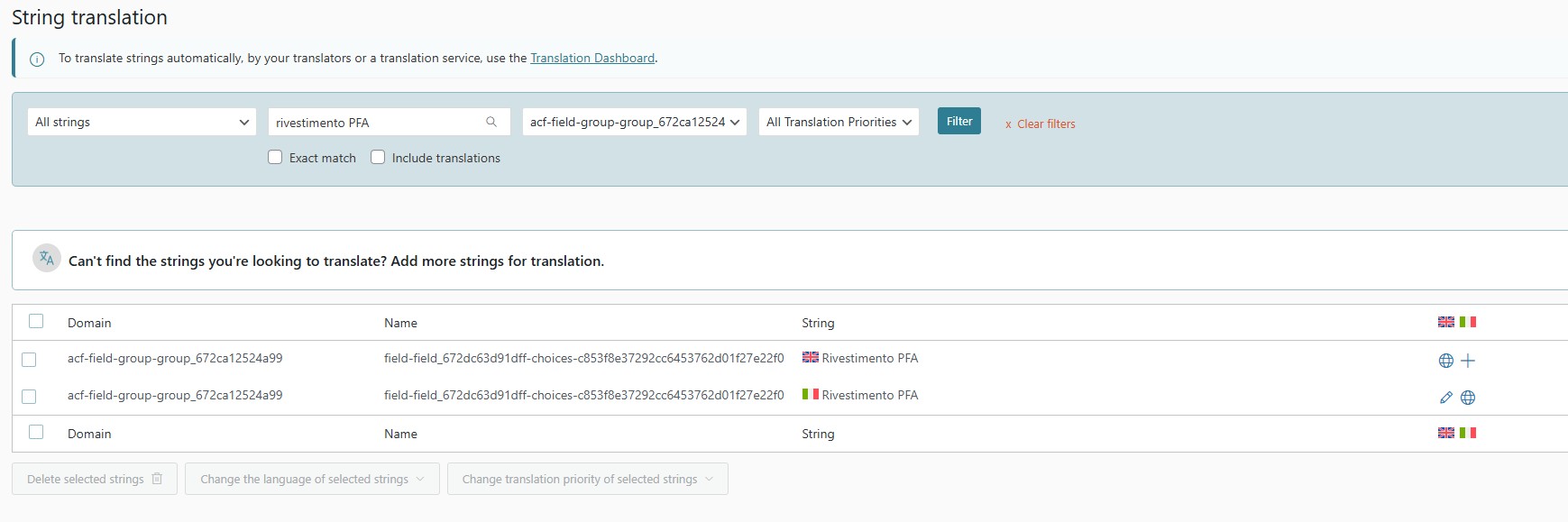The height and width of the screenshot is (522, 1568).
Task: Enable the Exact match checkbox
Action: [275, 157]
